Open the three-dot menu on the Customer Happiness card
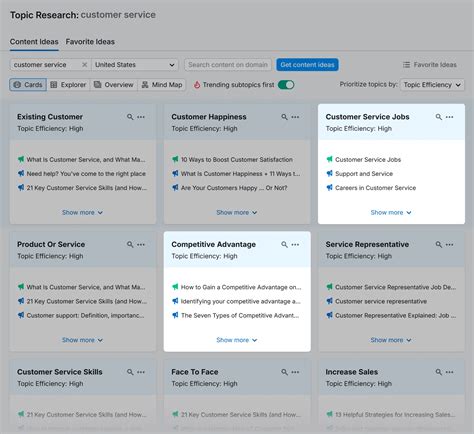Image resolution: width=474 pixels, height=434 pixels. pyautogui.click(x=295, y=117)
